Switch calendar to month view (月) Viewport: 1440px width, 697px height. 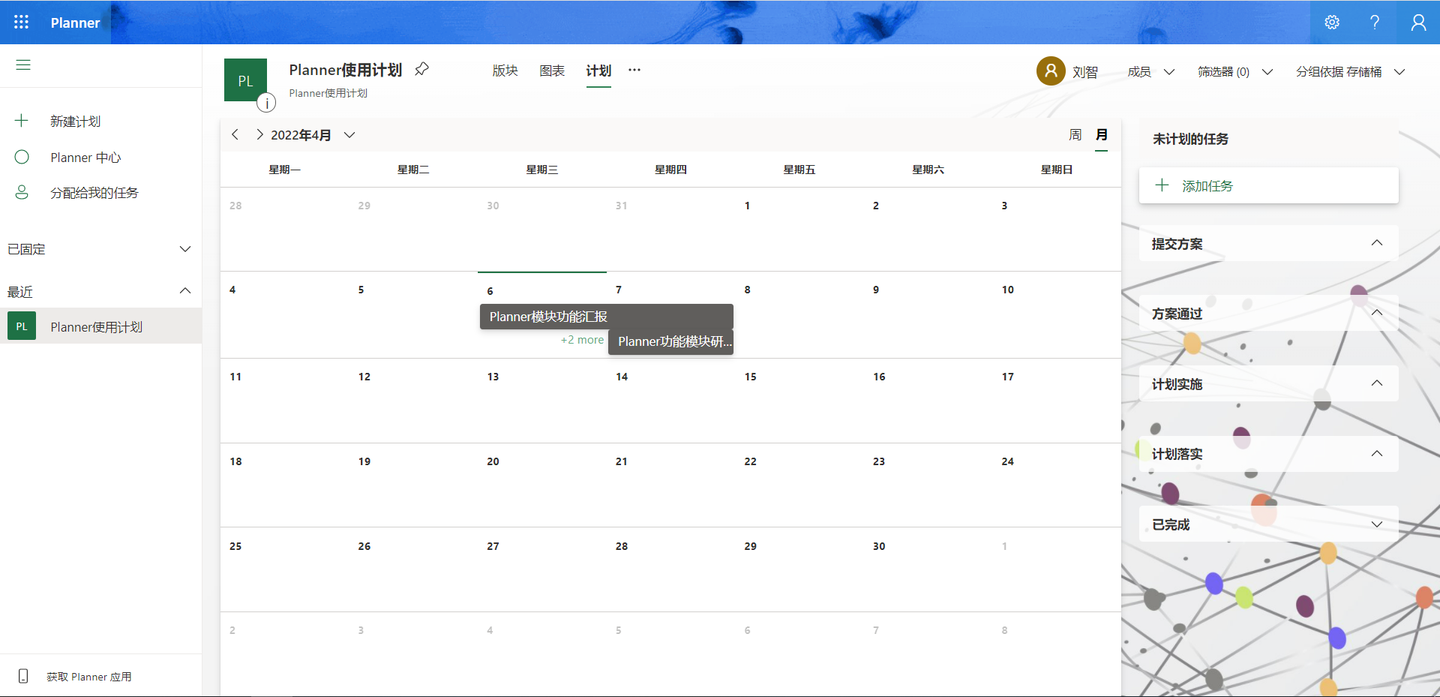pos(1102,135)
